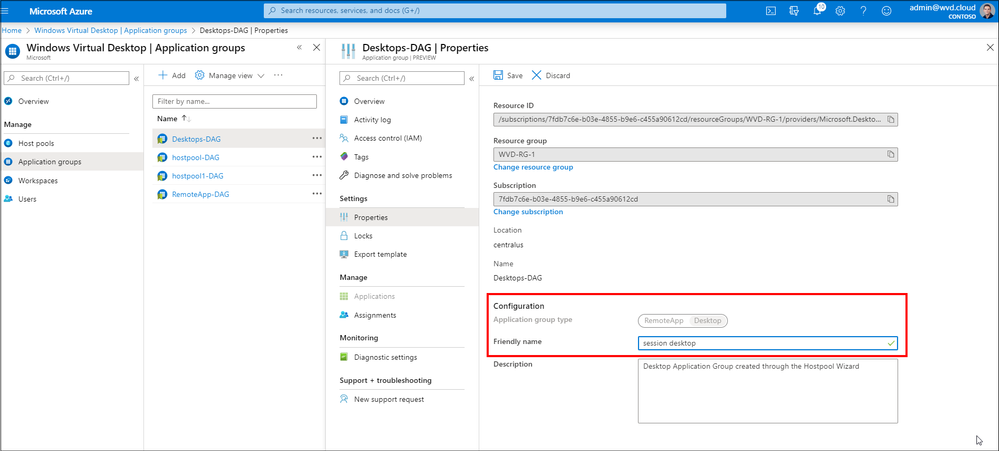Collapse the Desktops-DAG resource menu
Image resolution: width=999 pixels, height=451 pixels.
[x=471, y=79]
